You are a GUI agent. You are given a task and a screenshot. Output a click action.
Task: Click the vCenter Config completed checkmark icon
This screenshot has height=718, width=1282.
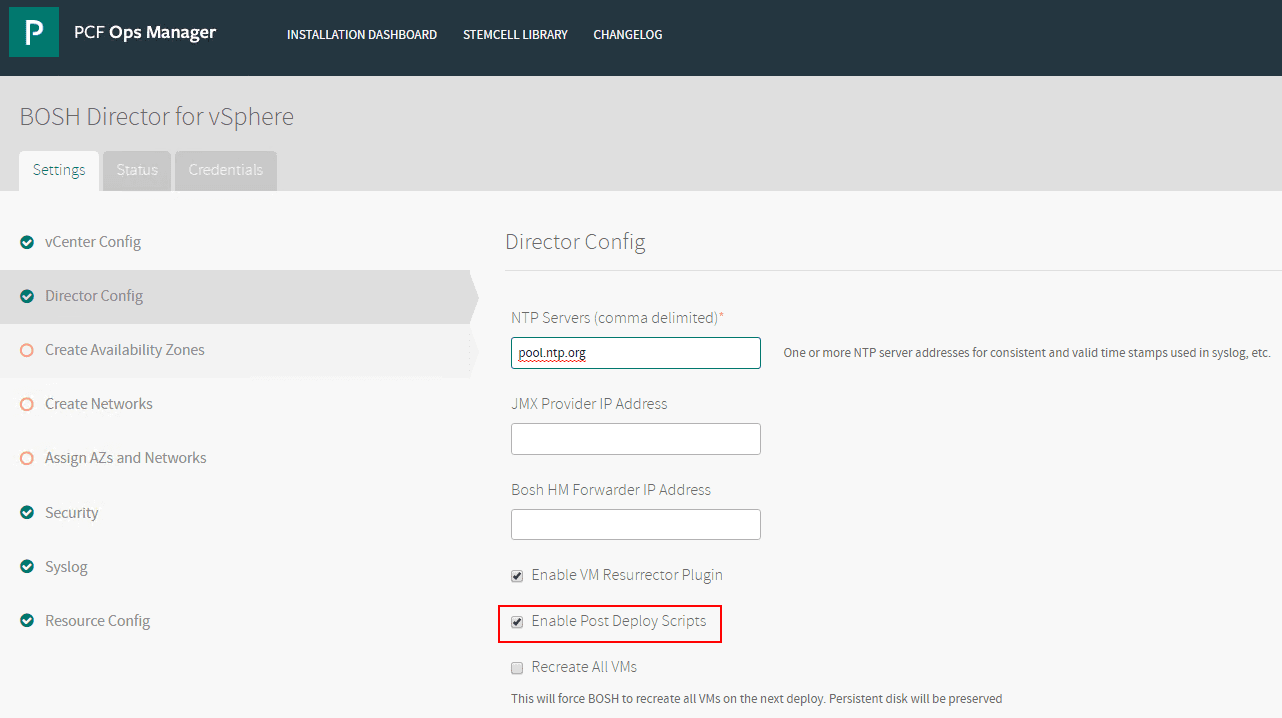point(27,242)
